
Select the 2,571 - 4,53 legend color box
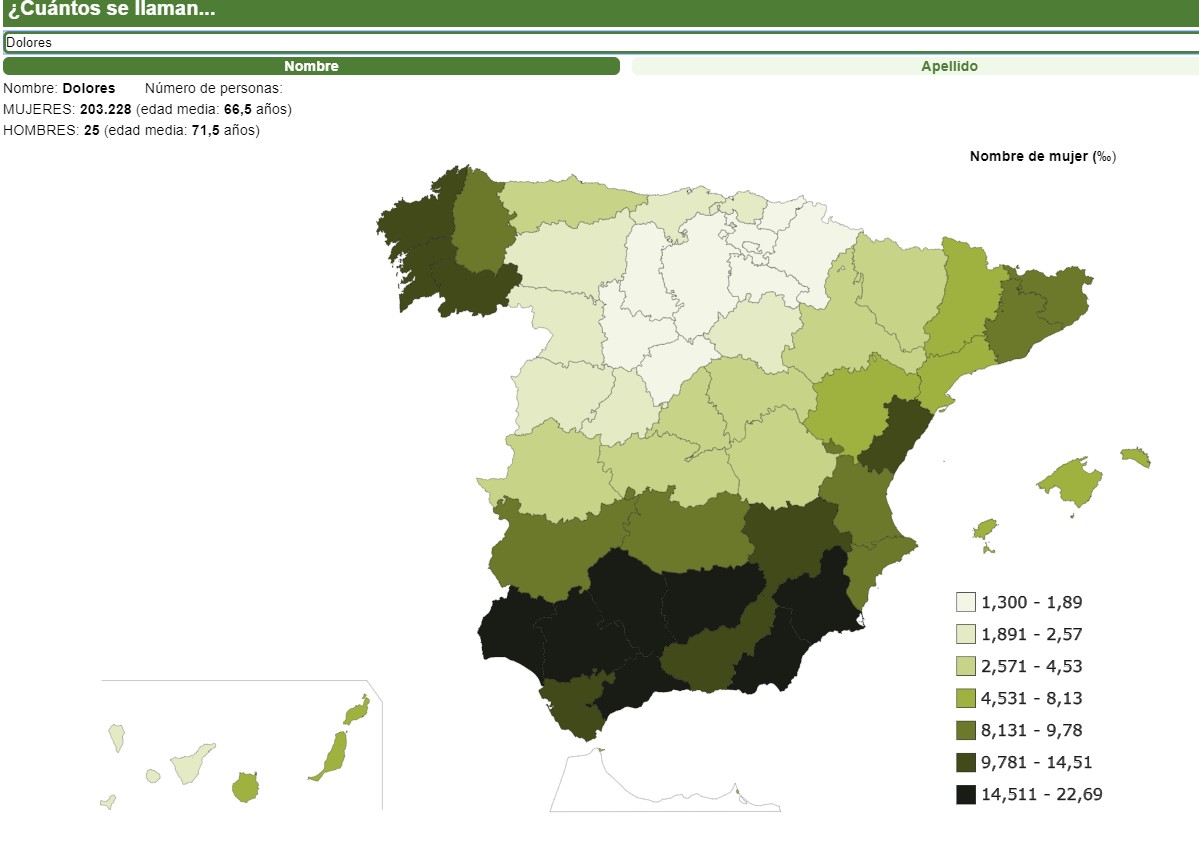click(x=965, y=666)
